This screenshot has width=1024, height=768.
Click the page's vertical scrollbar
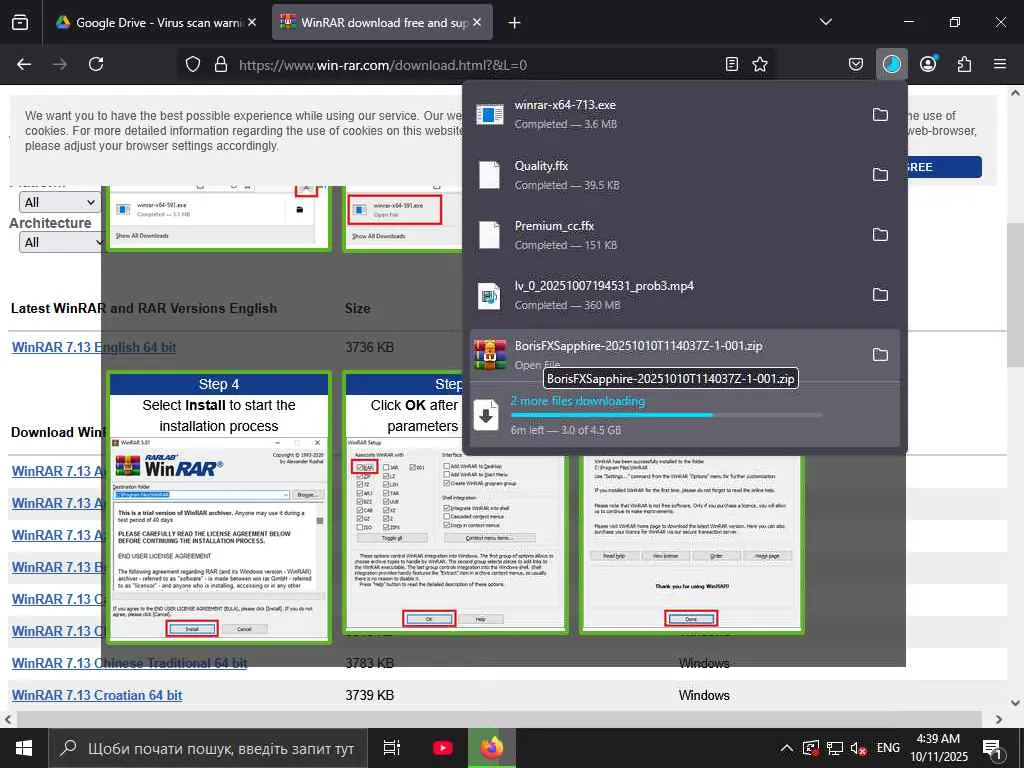pos(1015,294)
